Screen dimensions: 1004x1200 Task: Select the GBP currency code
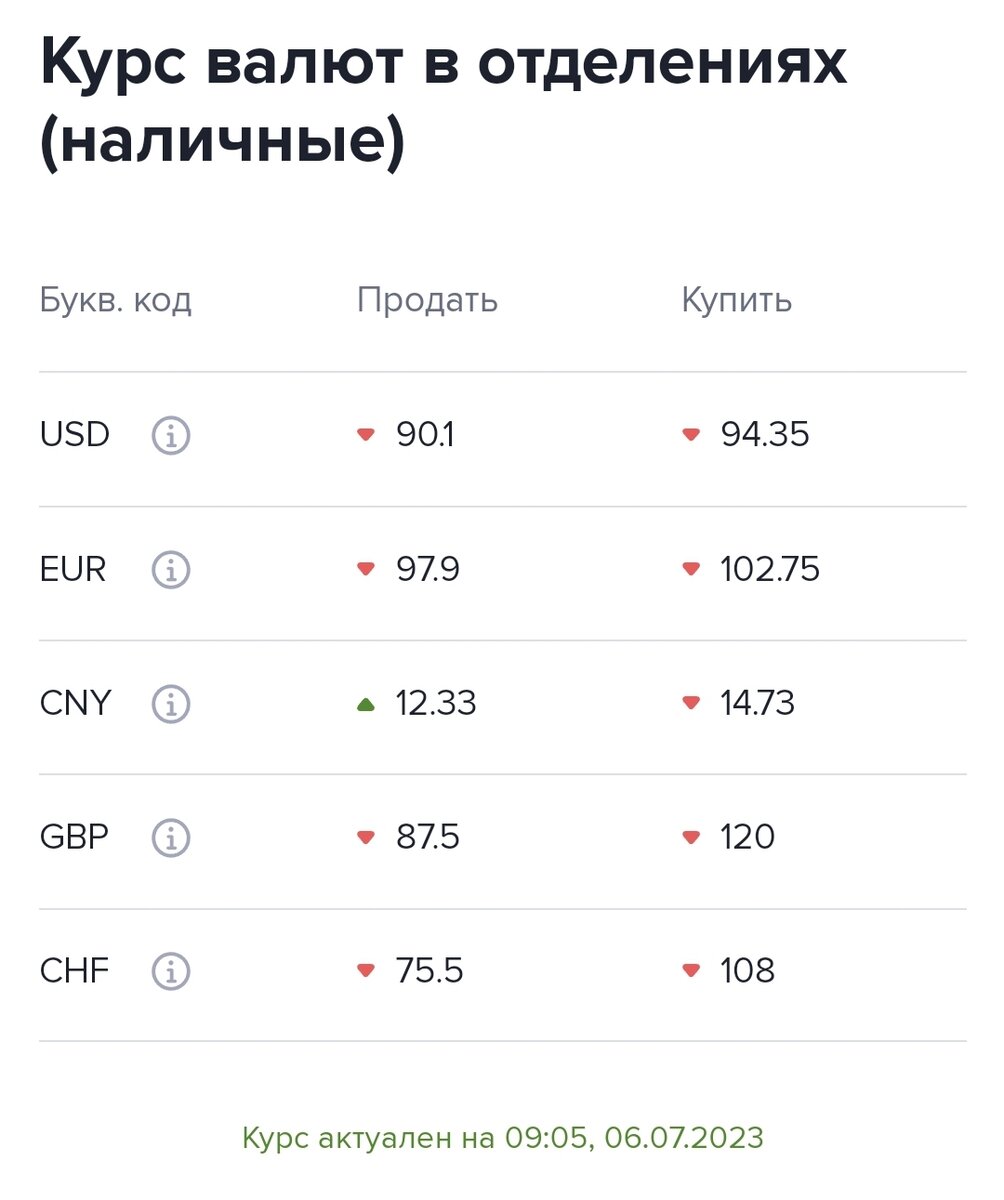(74, 837)
